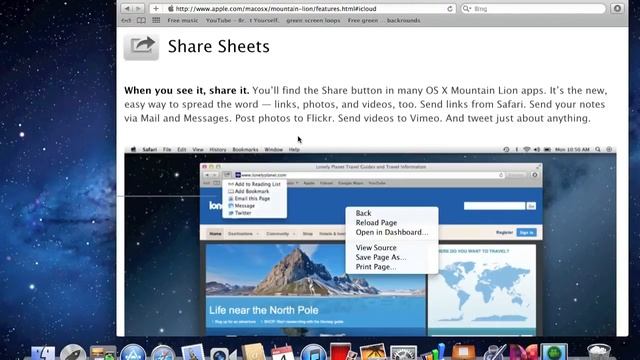Image resolution: width=640 pixels, height=360 pixels.
Task: Show Top Sites grid icon
Action: tap(156, 20)
